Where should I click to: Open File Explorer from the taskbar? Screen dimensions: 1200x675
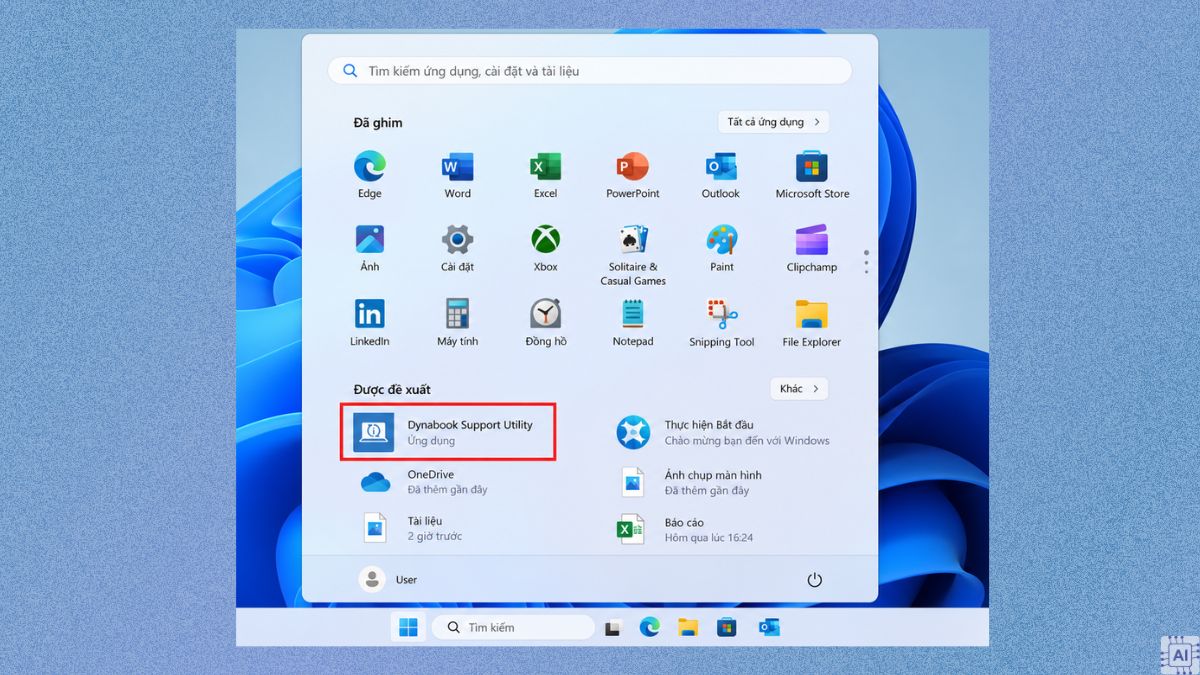point(688,627)
